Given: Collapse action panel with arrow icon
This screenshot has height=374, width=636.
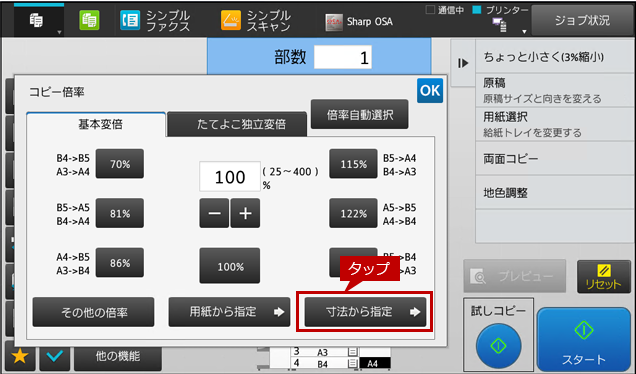Looking at the screenshot, I should [463, 63].
